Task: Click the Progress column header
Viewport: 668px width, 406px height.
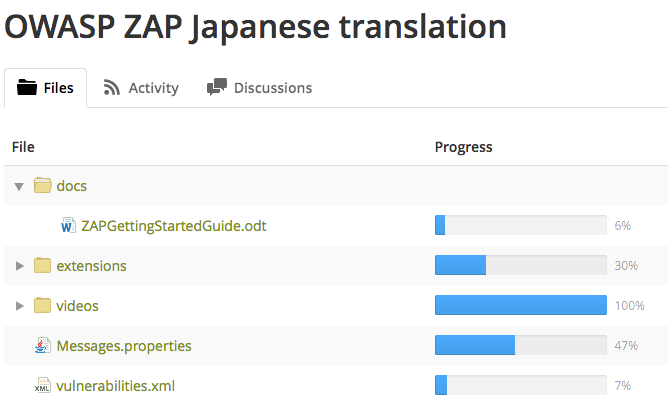Action: click(463, 147)
